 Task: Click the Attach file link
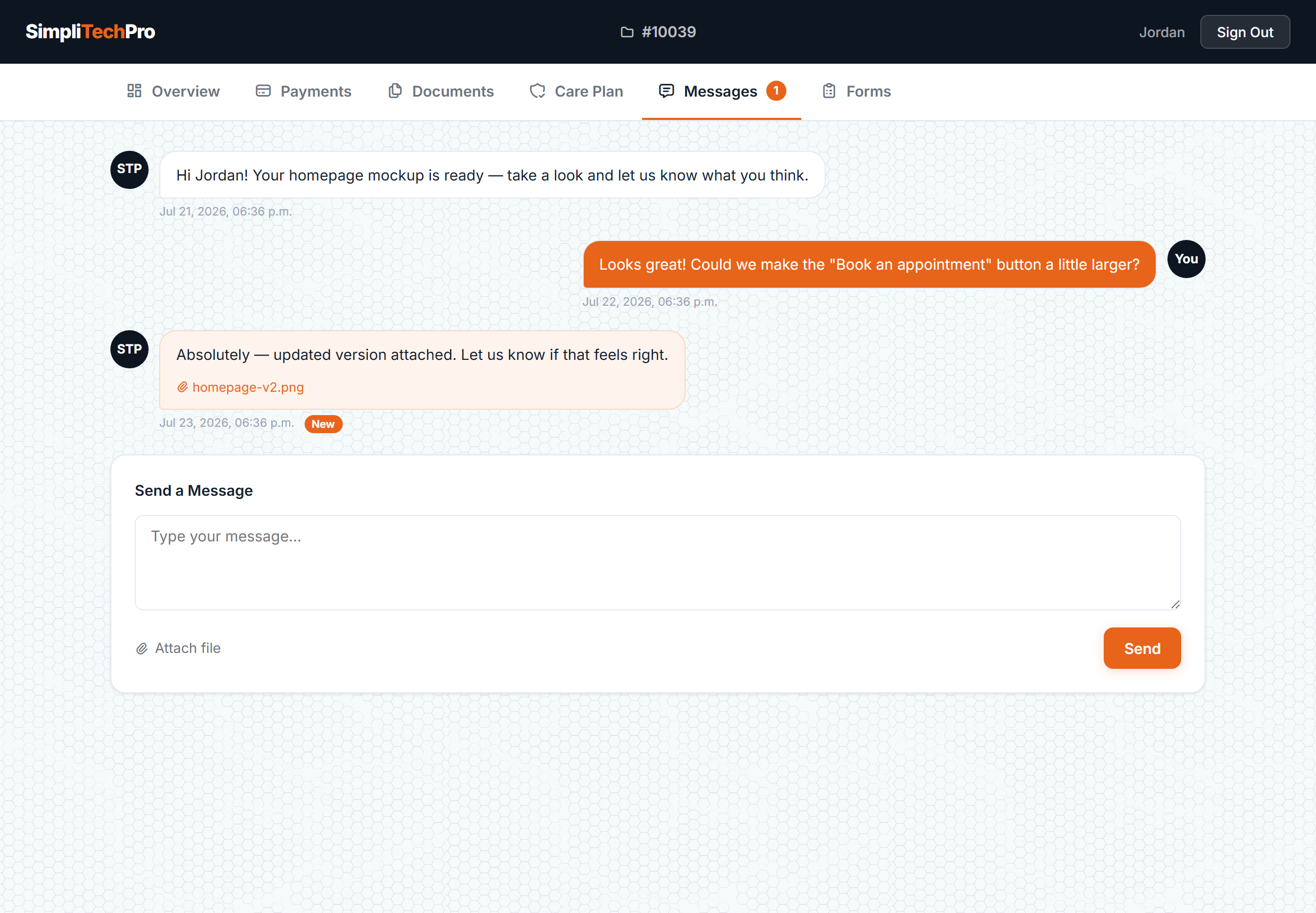(x=178, y=648)
